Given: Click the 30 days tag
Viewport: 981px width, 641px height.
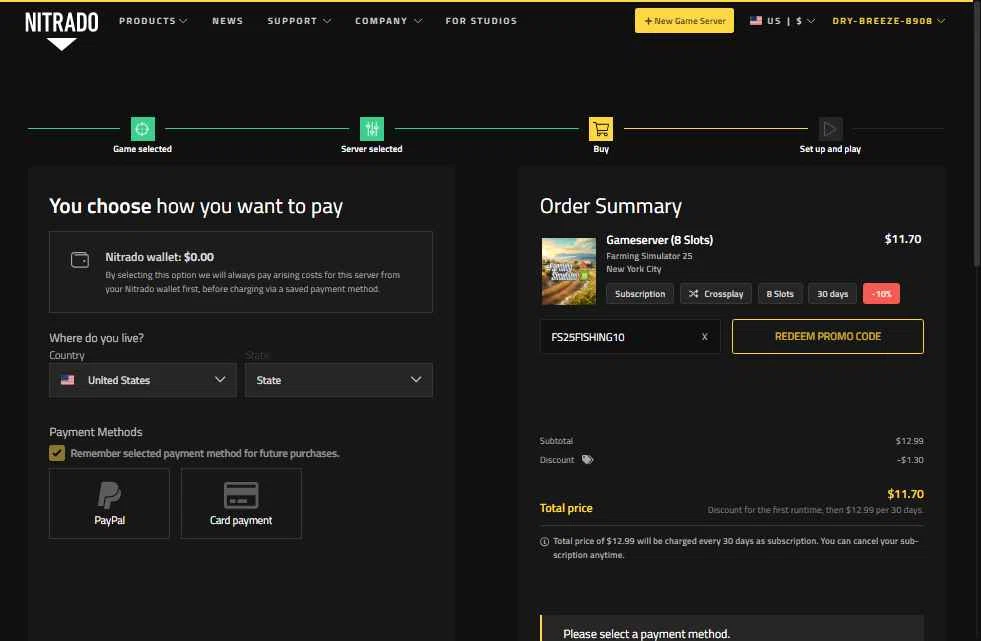Looking at the screenshot, I should pyautogui.click(x=832, y=294).
